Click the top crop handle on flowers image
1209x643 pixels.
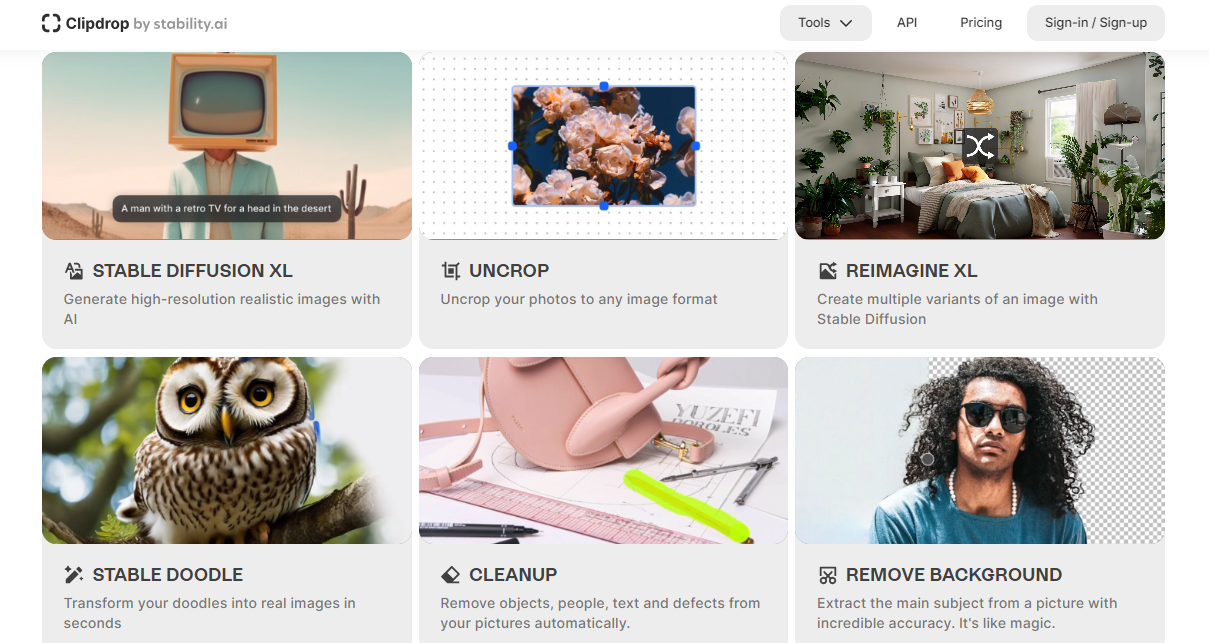coord(604,86)
